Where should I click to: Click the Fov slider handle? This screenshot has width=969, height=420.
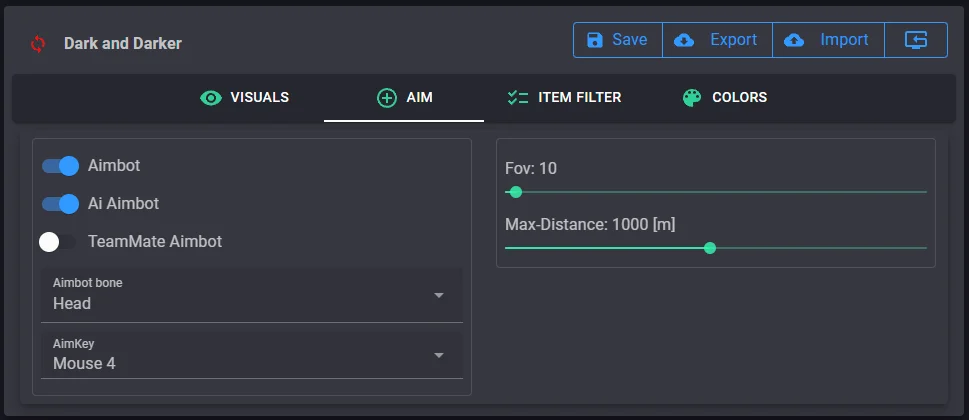pyautogui.click(x=516, y=192)
